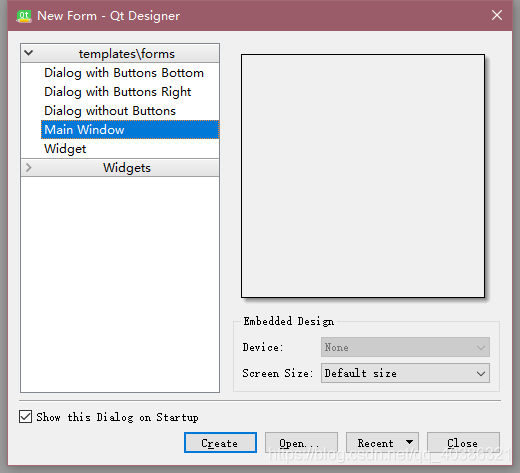Click the form preview thumbnail
520x473 pixels.
pyautogui.click(x=363, y=176)
